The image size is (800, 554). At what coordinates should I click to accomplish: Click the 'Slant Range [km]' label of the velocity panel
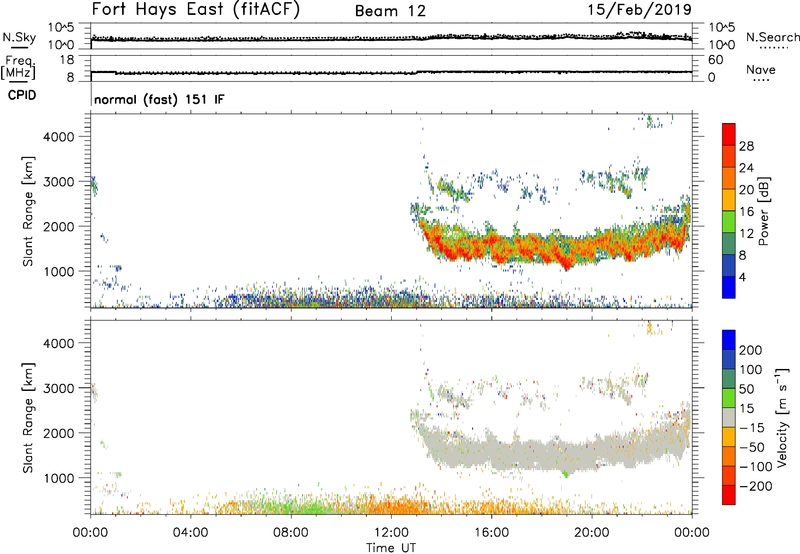tap(28, 418)
